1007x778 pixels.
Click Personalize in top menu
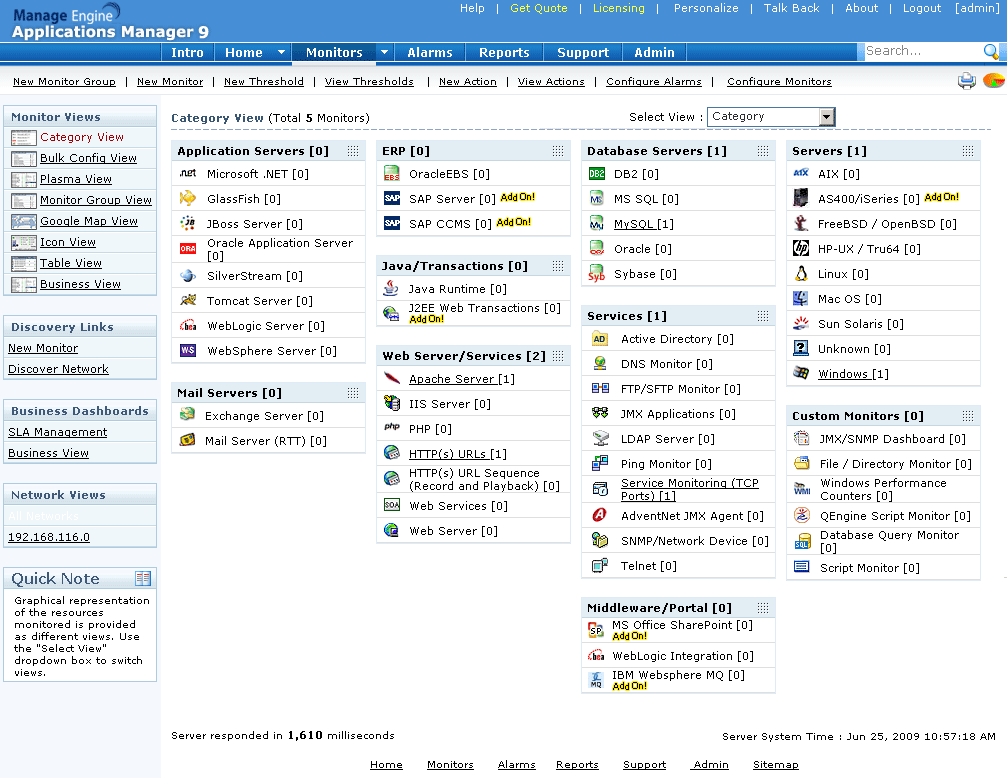click(706, 8)
